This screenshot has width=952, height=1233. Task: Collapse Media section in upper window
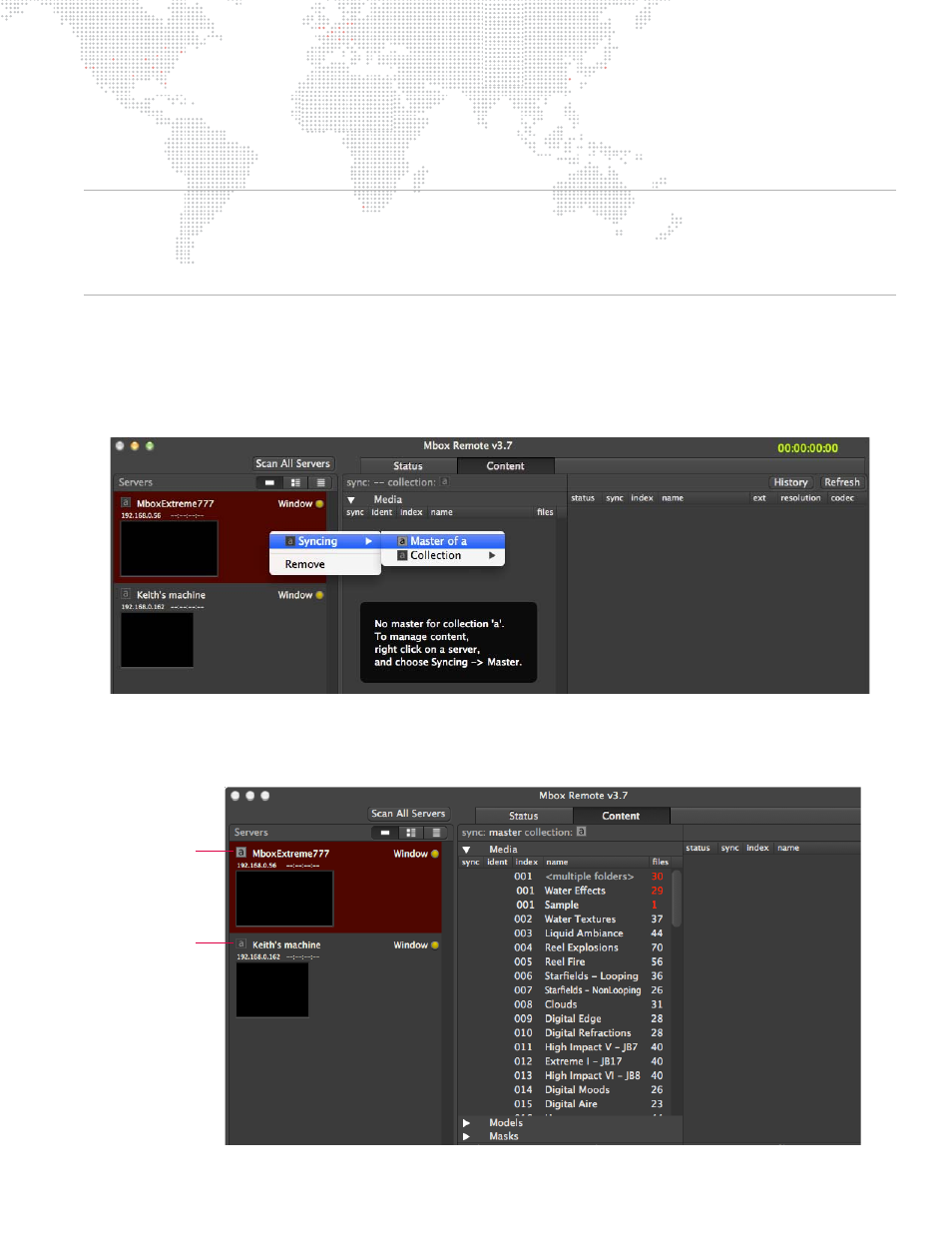tap(351, 500)
